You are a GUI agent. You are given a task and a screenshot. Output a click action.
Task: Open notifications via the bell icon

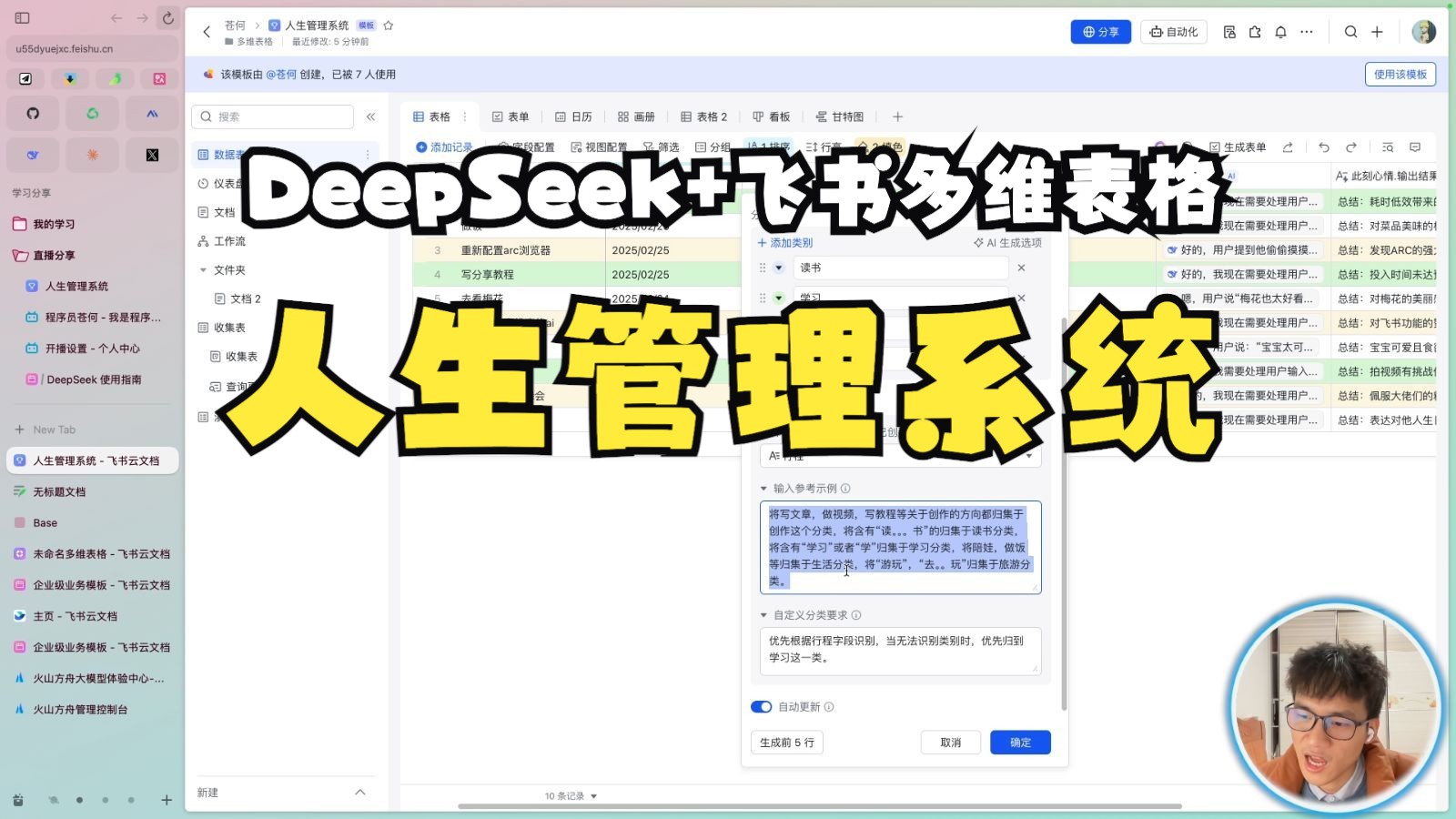tap(1280, 32)
